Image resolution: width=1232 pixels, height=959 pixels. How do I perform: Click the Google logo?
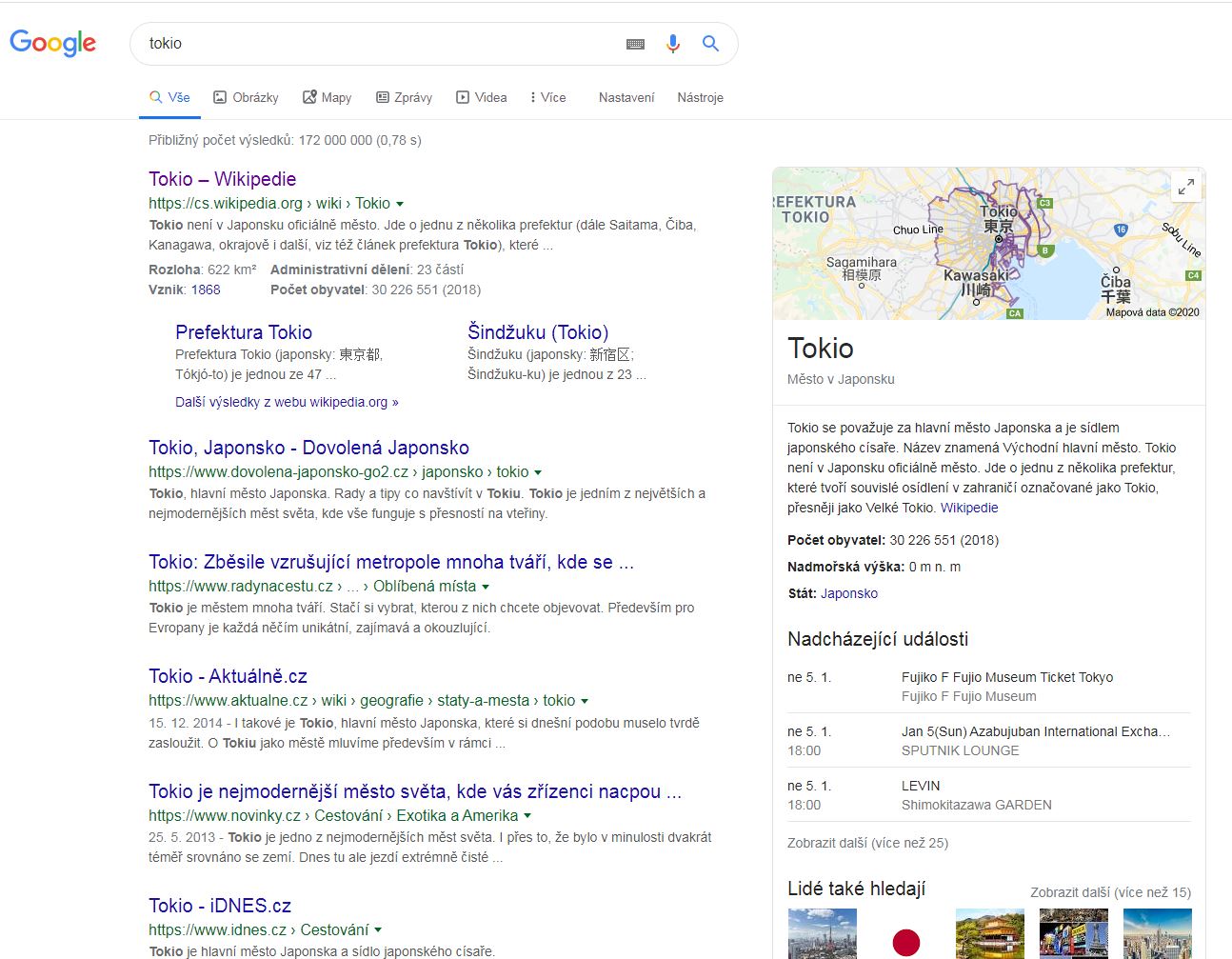[53, 43]
